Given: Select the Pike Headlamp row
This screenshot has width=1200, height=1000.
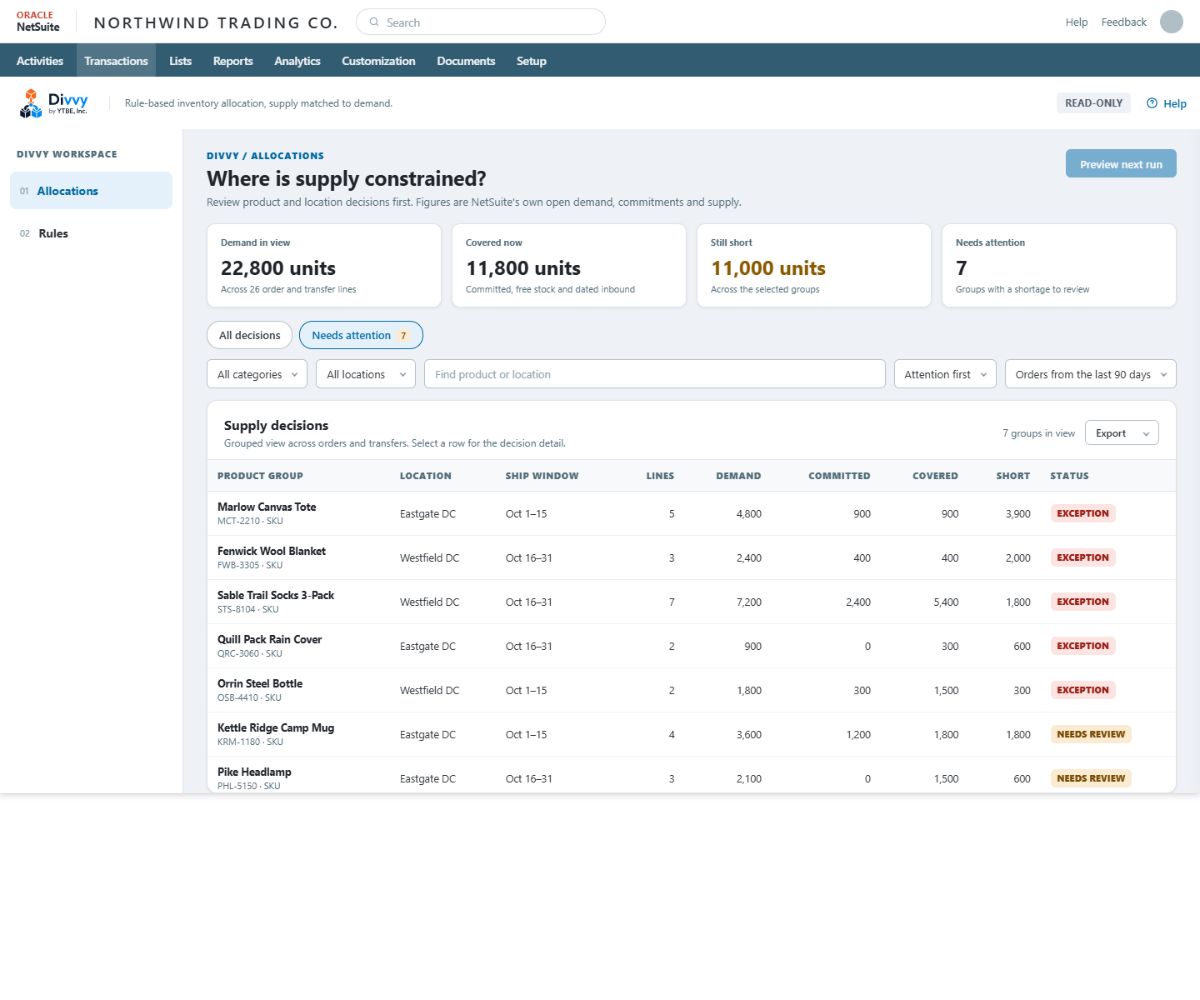Looking at the screenshot, I should (x=691, y=776).
